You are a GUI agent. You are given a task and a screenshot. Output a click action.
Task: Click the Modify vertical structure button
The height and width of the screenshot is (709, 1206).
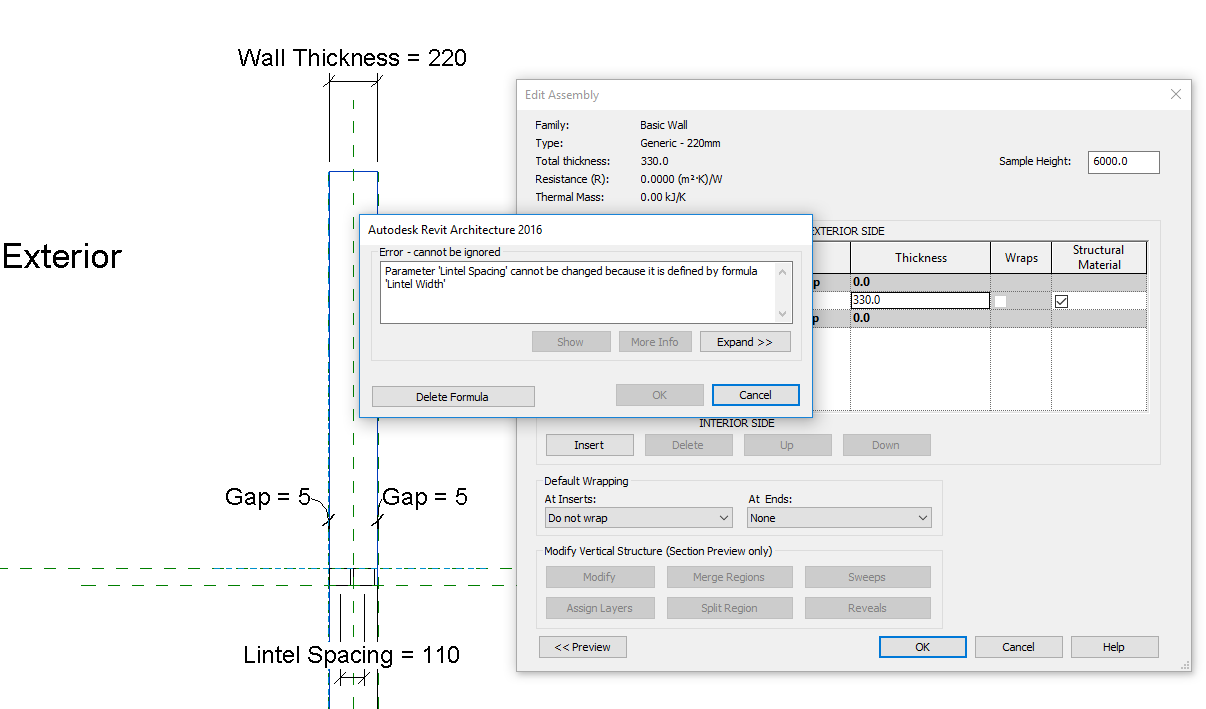coord(600,577)
